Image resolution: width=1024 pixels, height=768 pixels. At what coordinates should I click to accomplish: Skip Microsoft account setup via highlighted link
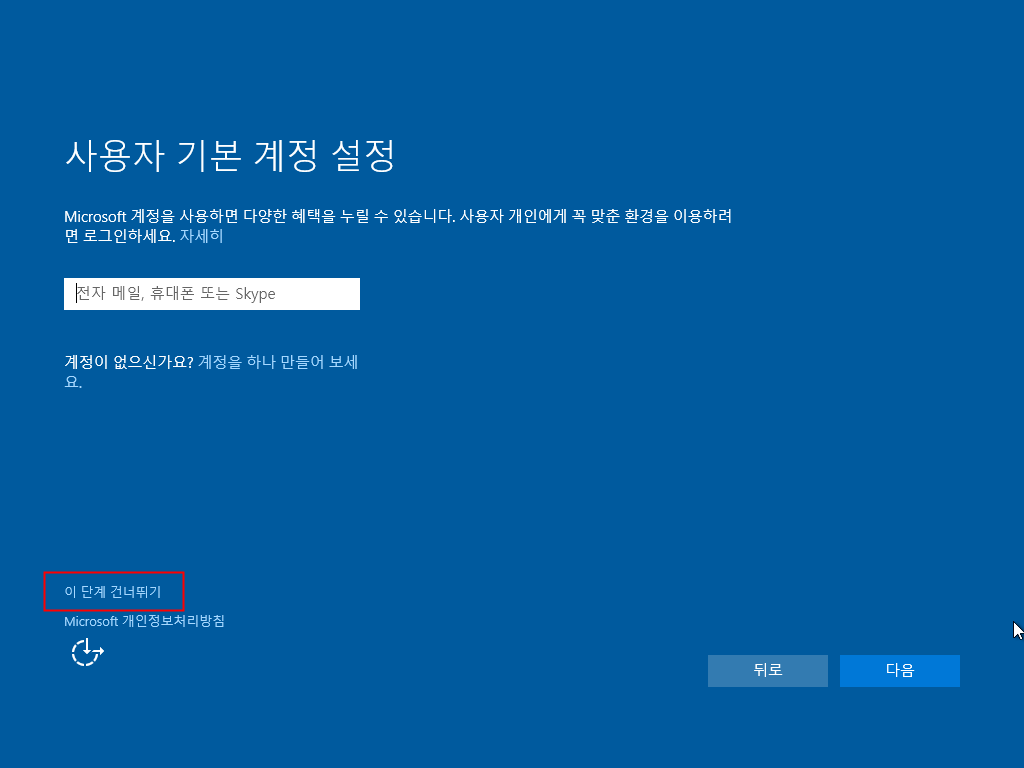point(113,591)
